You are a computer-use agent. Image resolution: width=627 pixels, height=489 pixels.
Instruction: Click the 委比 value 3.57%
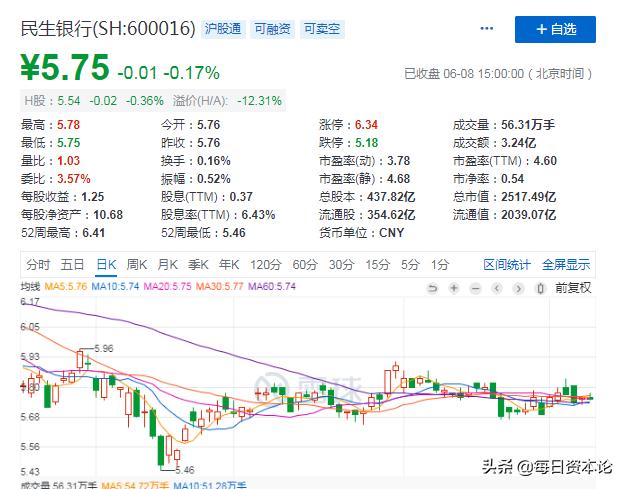74,179
